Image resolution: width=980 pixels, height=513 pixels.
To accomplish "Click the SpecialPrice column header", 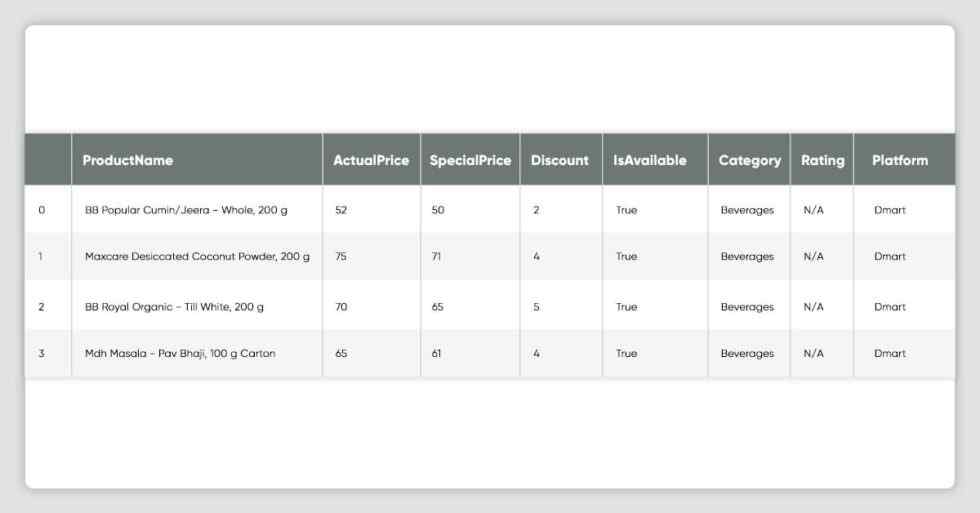I will pos(470,161).
